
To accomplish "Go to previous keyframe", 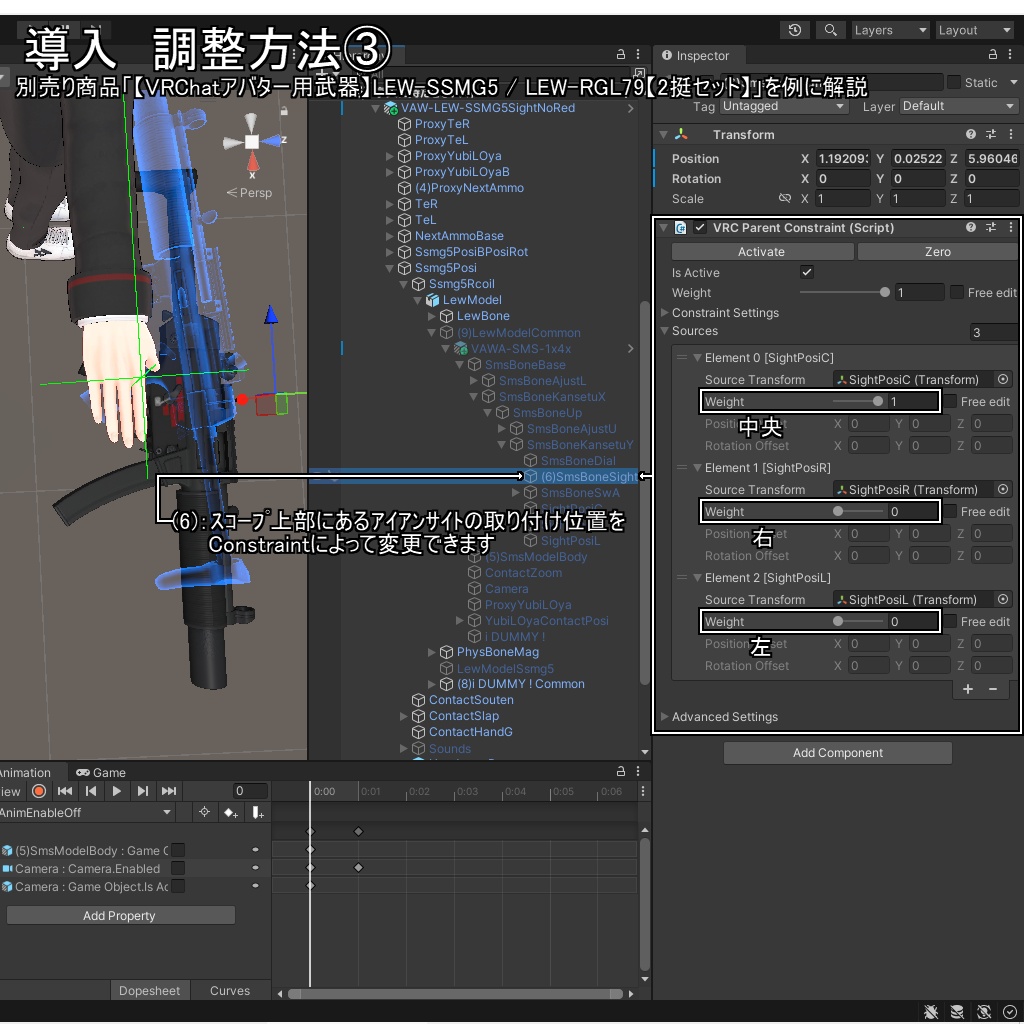I will coord(91,791).
